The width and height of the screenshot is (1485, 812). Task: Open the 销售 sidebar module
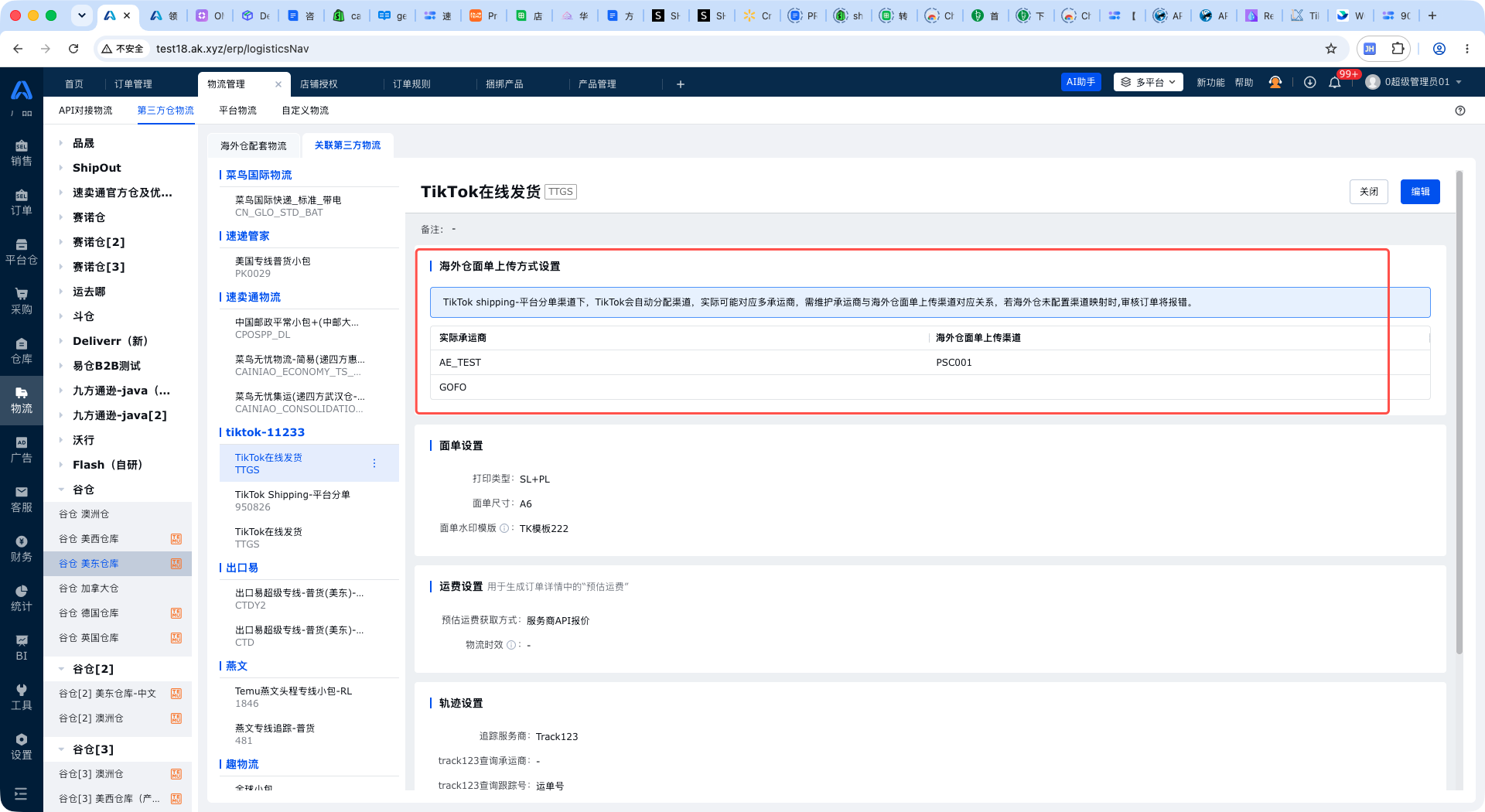pos(22,153)
